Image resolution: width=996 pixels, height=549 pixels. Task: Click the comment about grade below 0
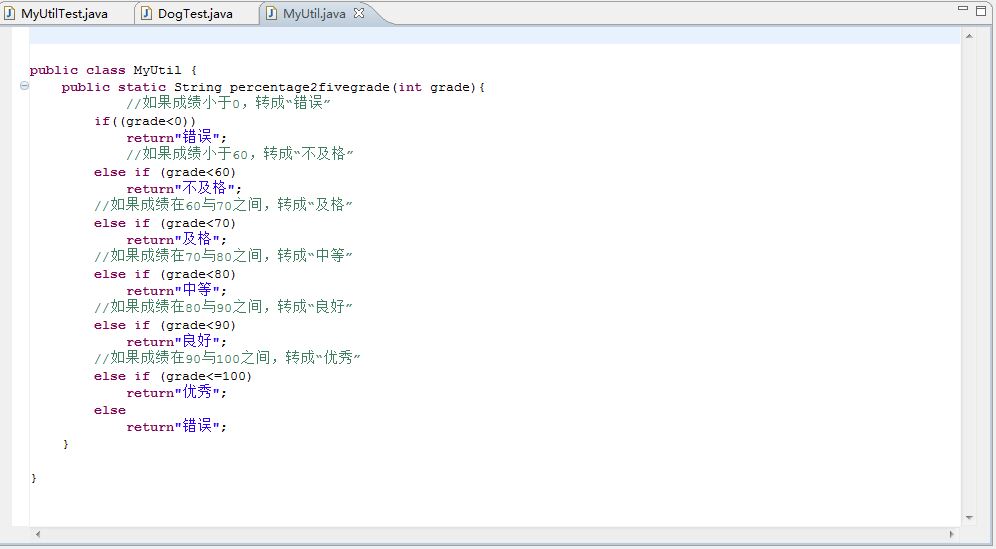229,102
